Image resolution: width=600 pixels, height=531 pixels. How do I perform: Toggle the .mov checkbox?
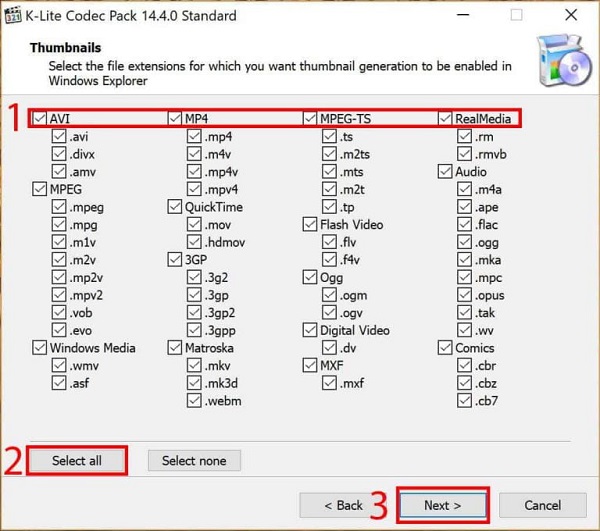click(194, 224)
